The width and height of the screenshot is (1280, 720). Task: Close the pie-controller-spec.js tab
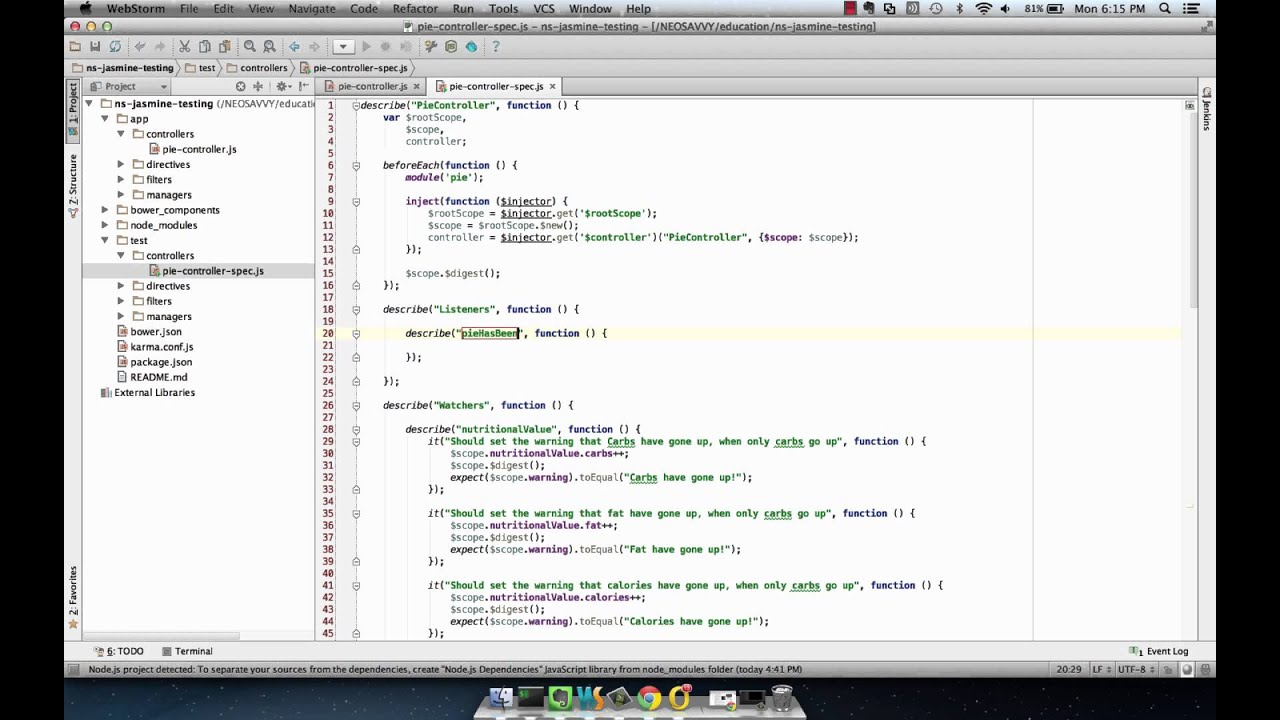coord(552,87)
